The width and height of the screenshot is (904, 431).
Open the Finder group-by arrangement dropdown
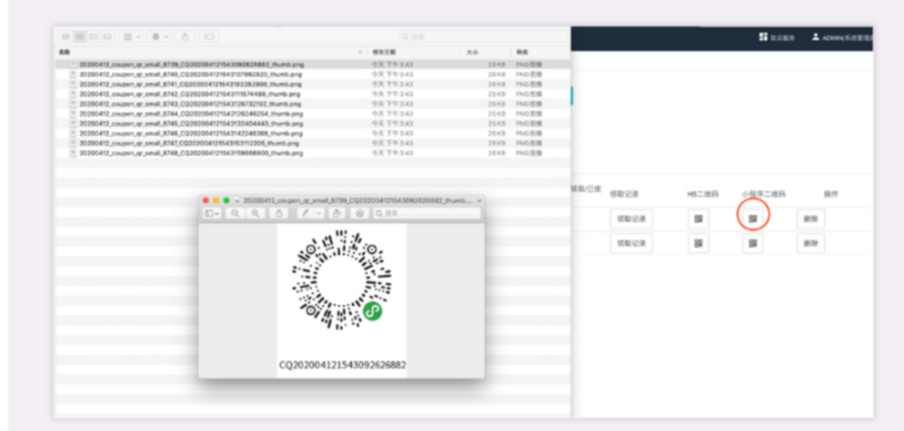point(131,37)
